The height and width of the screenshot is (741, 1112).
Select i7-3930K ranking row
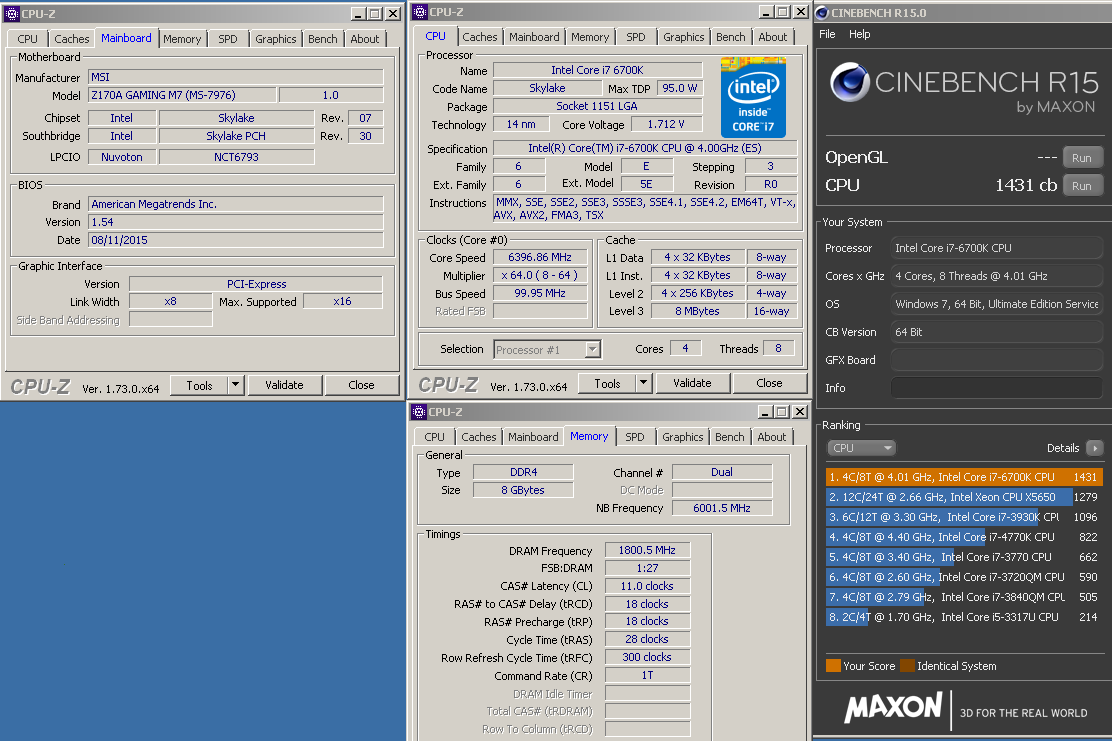click(964, 517)
